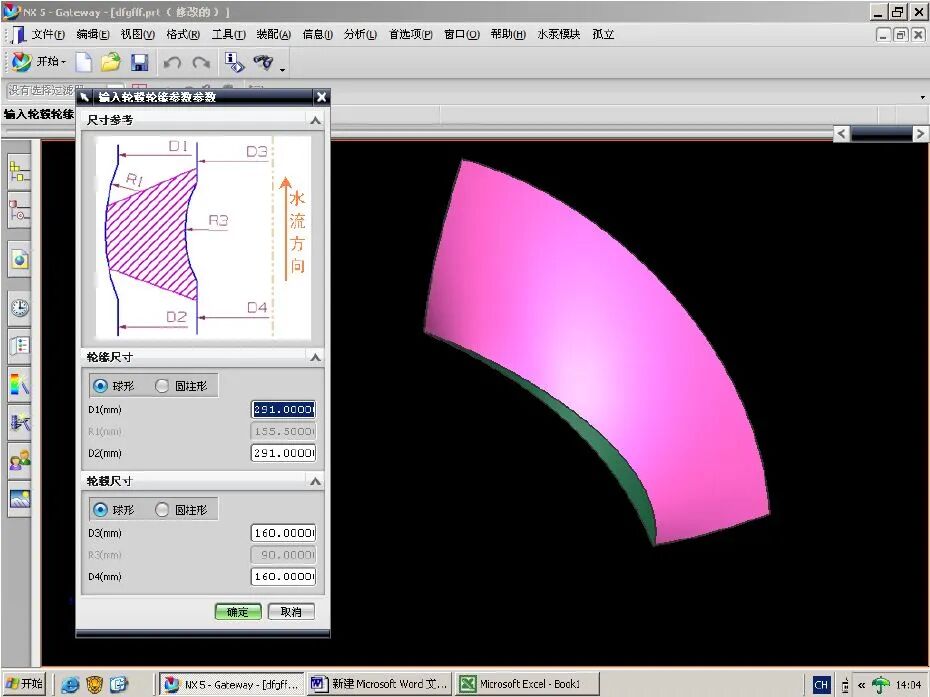This screenshot has height=697, width=930.
Task: Click the CH language indicator in the taskbar
Action: point(821,685)
